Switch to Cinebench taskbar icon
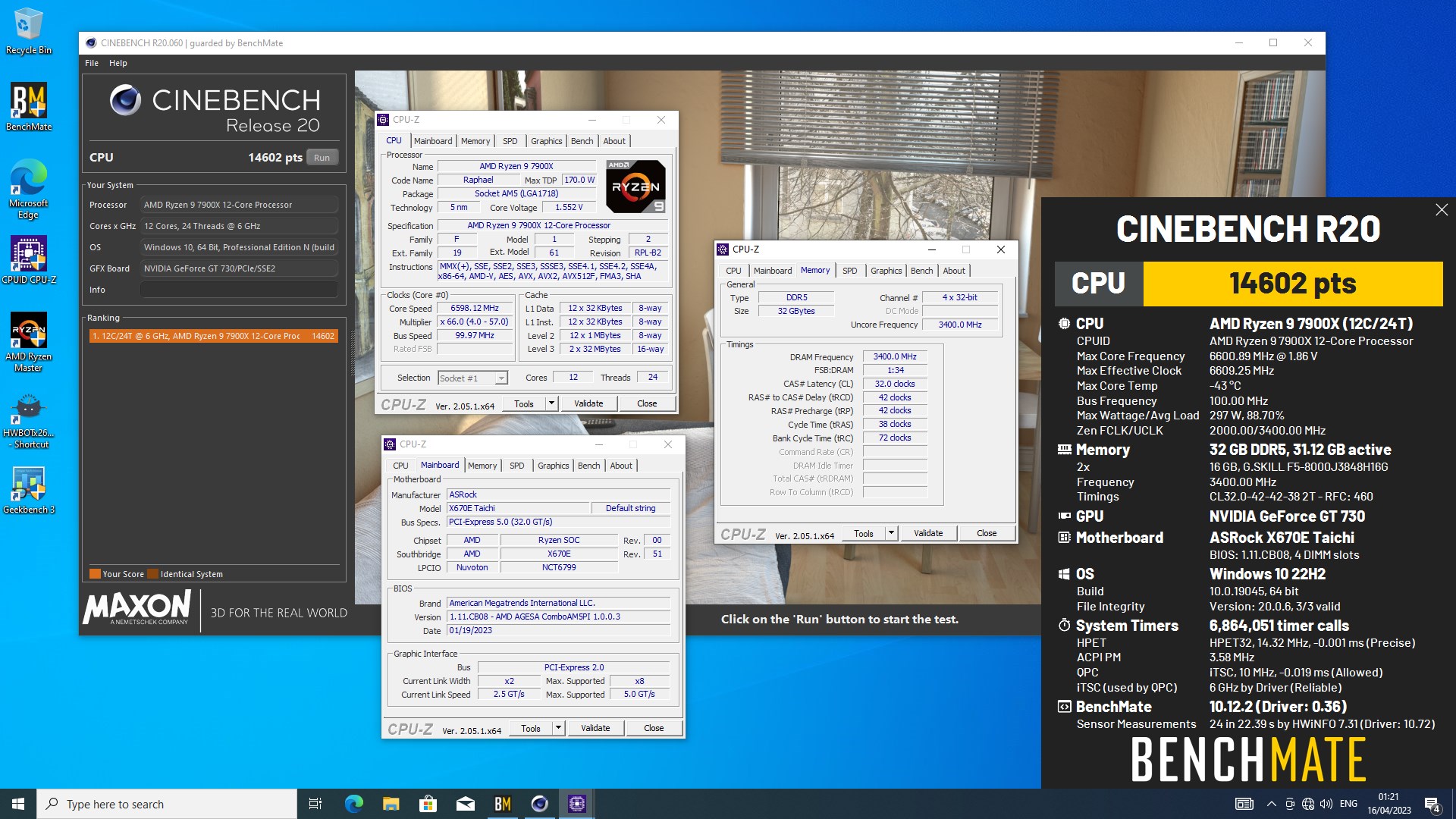Image resolution: width=1456 pixels, height=819 pixels. pos(539,804)
